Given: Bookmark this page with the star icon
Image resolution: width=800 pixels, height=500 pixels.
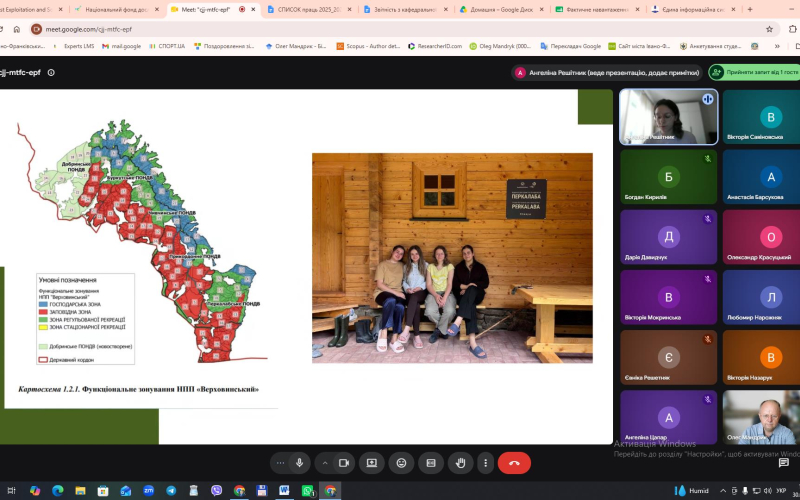Looking at the screenshot, I should point(769,29).
